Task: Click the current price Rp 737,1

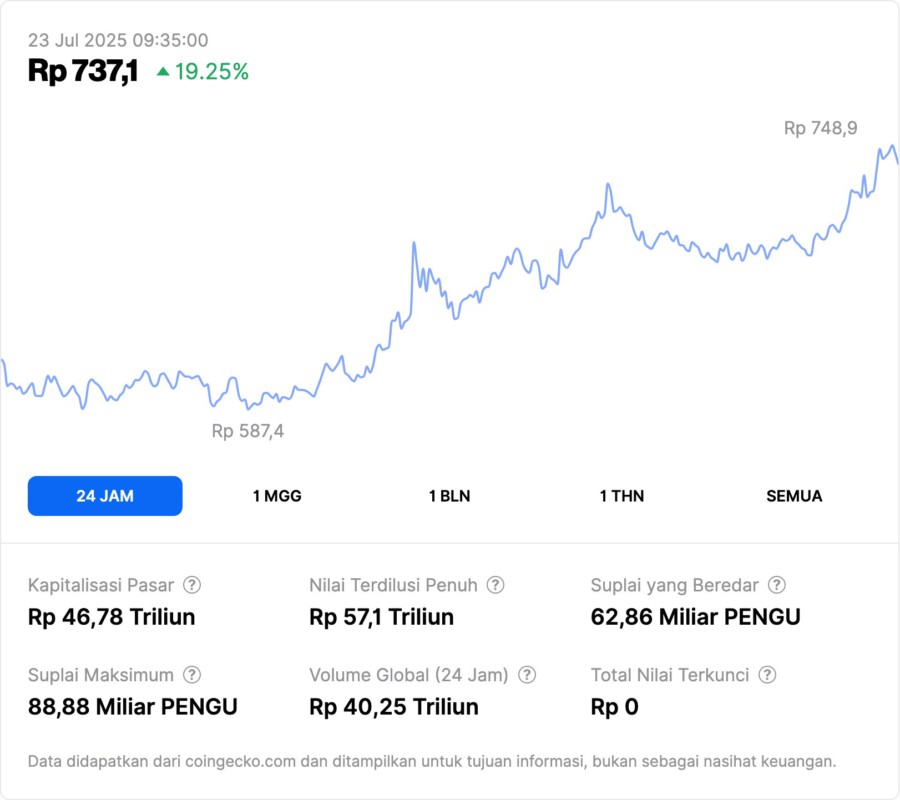Action: tap(83, 71)
